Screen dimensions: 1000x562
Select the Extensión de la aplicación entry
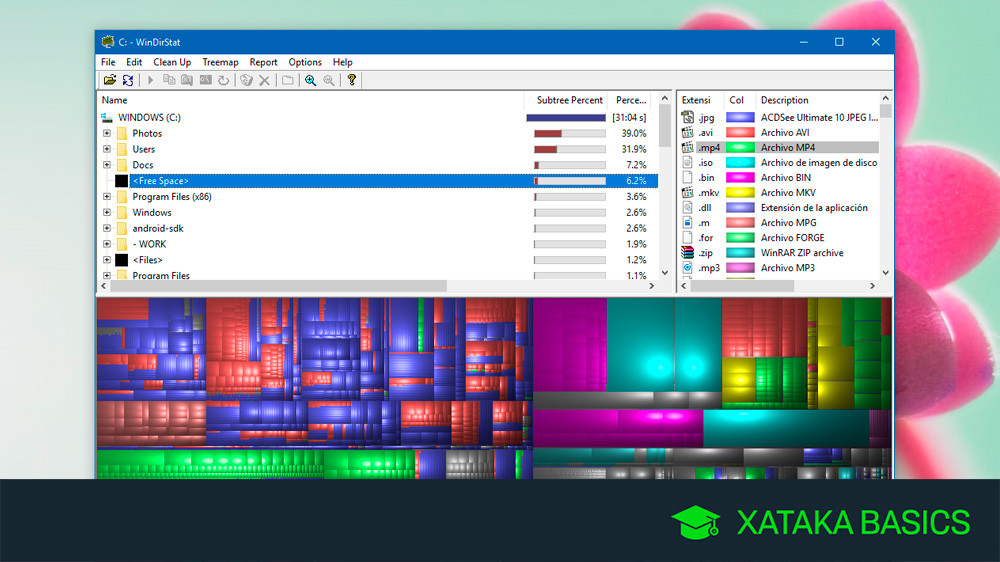[x=814, y=207]
